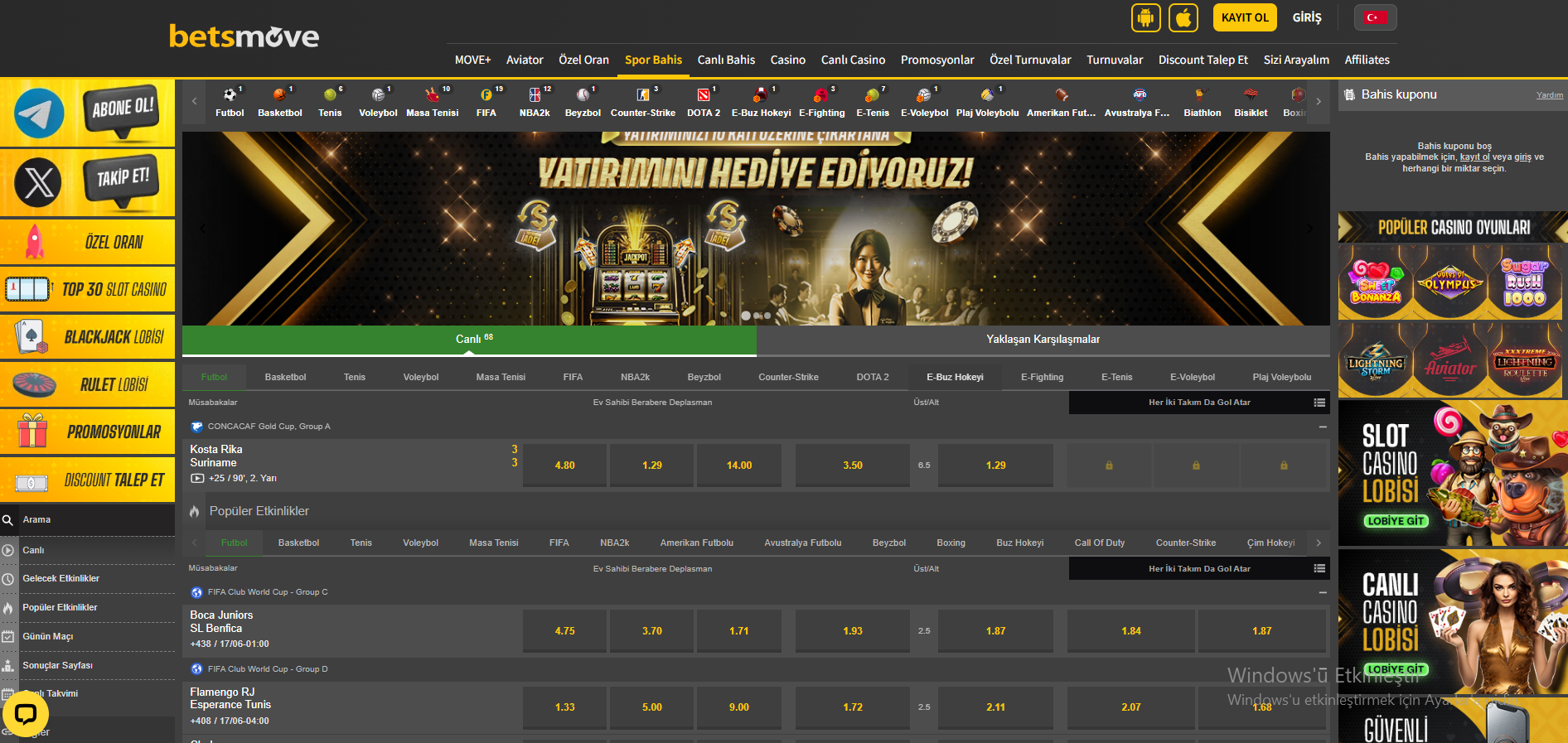
Task: Open the Casino menu item
Action: (787, 60)
